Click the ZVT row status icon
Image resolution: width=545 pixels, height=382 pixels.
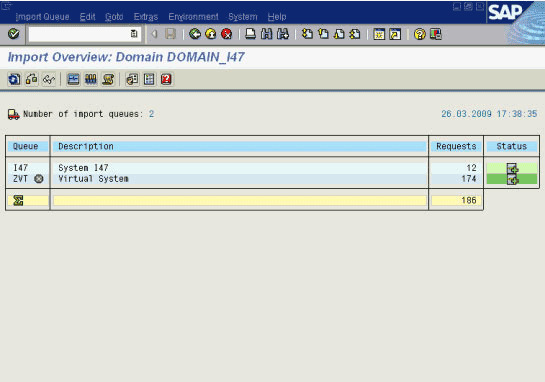point(512,179)
